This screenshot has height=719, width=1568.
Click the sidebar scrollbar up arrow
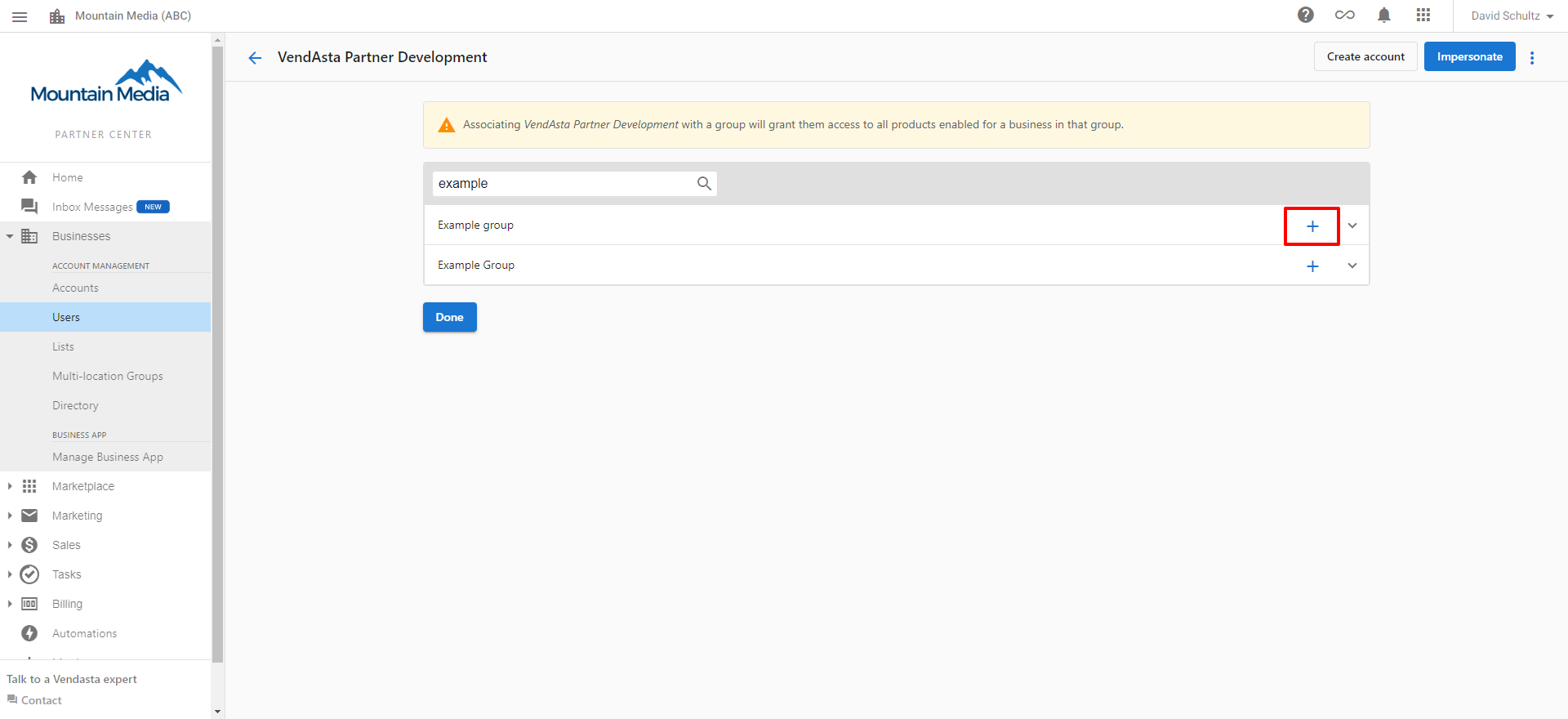(217, 39)
